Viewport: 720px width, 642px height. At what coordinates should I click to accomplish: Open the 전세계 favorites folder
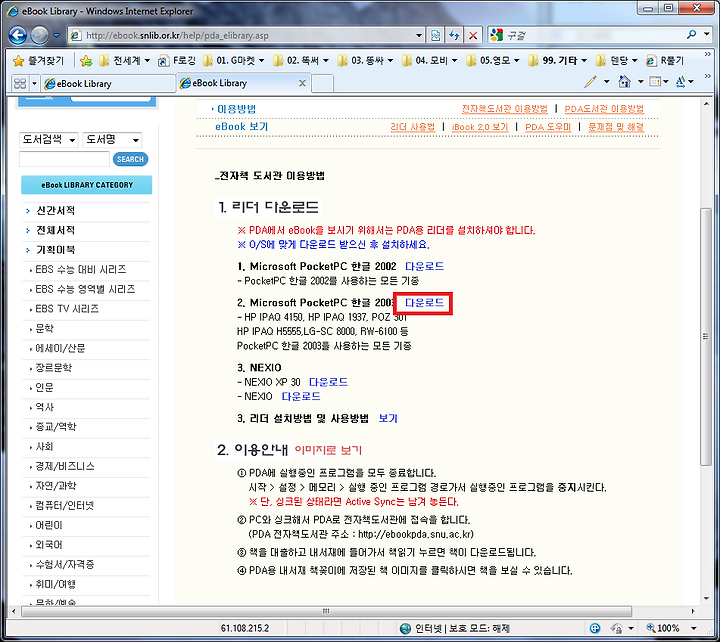(124, 61)
